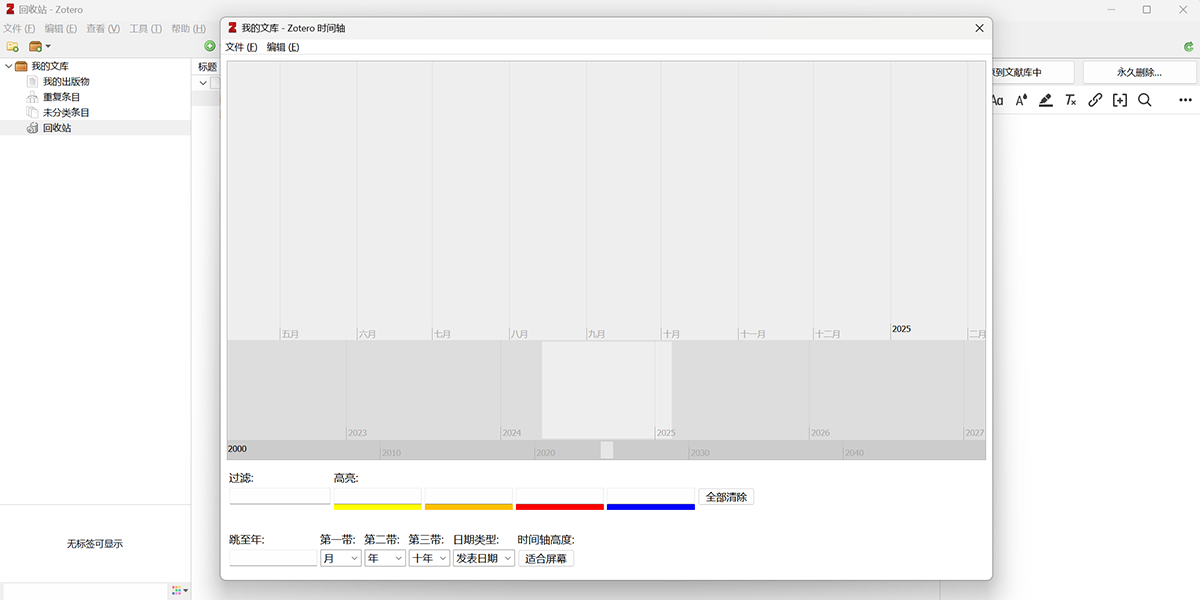1200x600 pixels.
Task: Click the insert link chain icon
Action: coord(1095,100)
